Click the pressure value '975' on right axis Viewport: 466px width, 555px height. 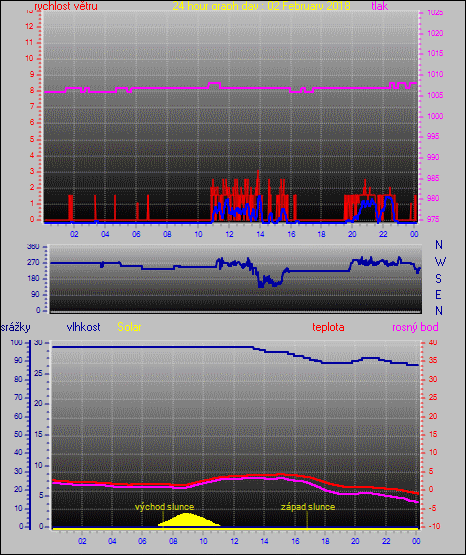[433, 219]
